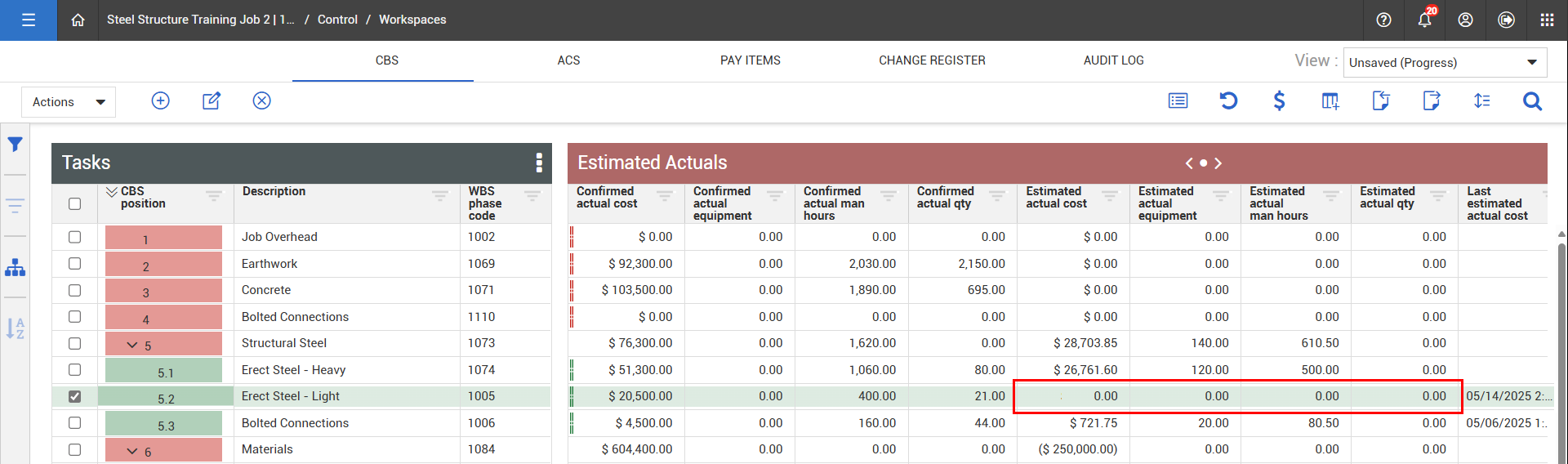Uncheck the Erect Steel - Light row checkbox
This screenshot has height=464, width=1568.
tap(75, 396)
